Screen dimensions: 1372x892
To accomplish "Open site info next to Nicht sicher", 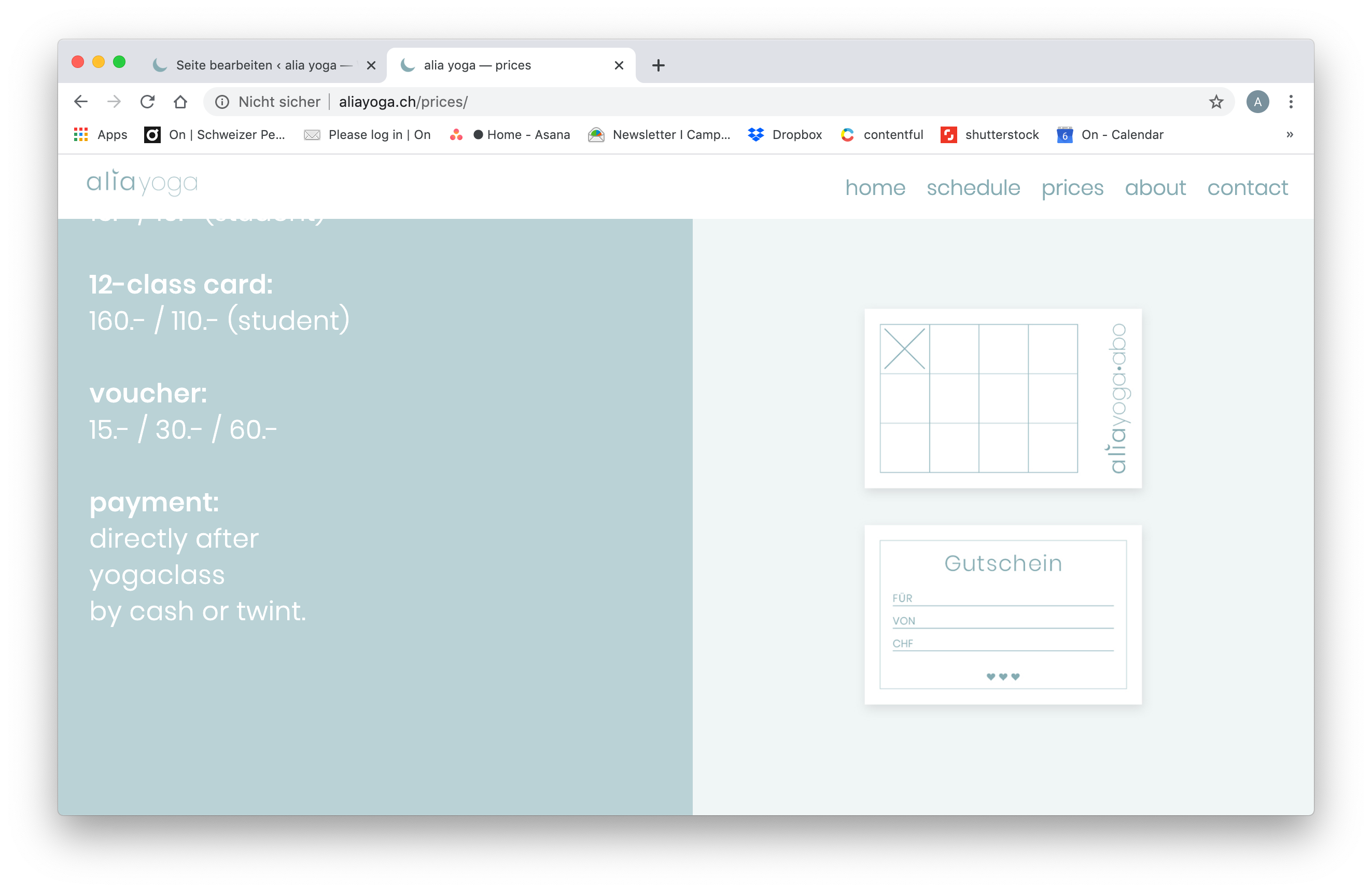I will 222,102.
